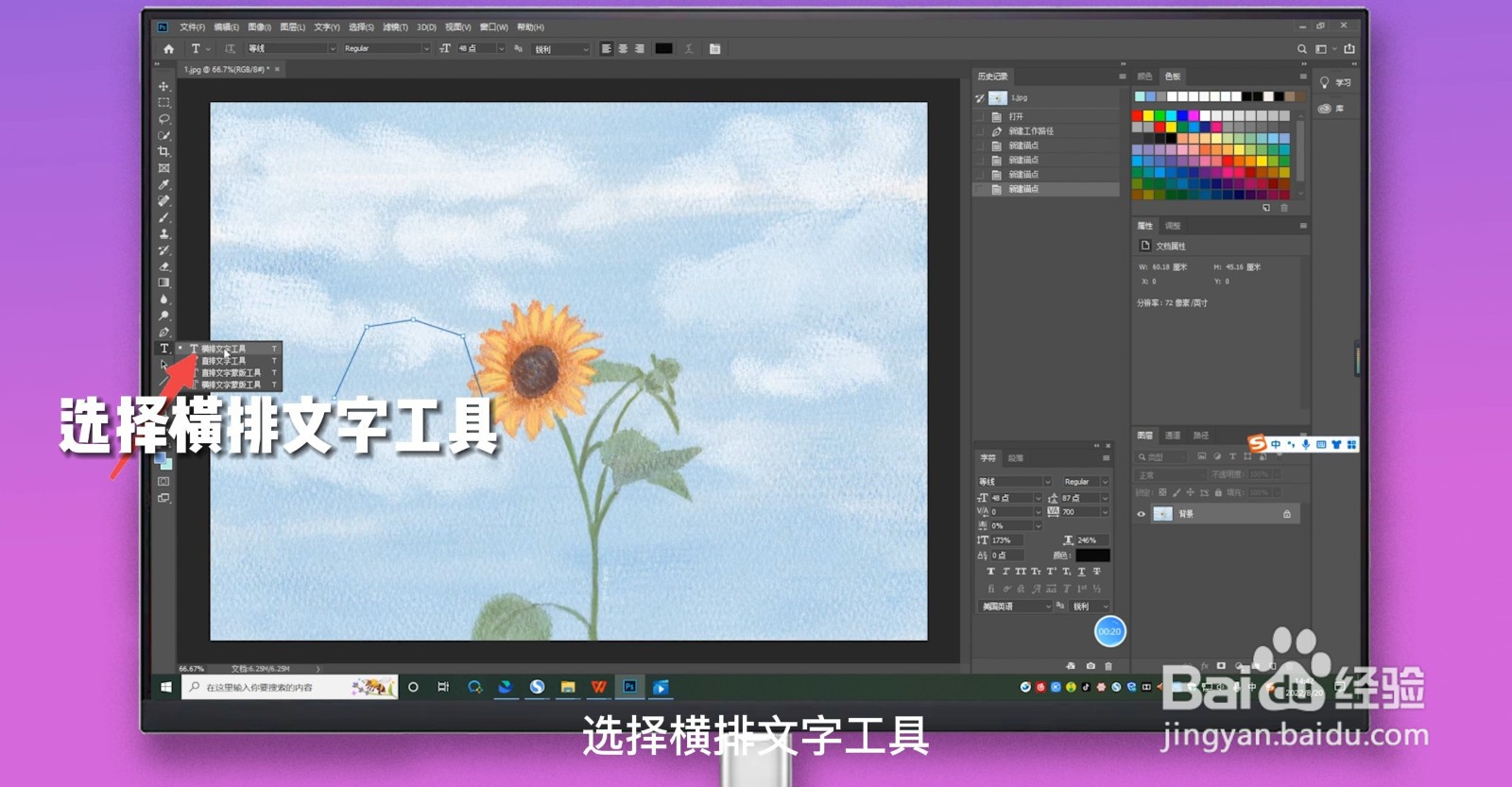Set left align text in options bar
Image resolution: width=1512 pixels, height=787 pixels.
[607, 48]
